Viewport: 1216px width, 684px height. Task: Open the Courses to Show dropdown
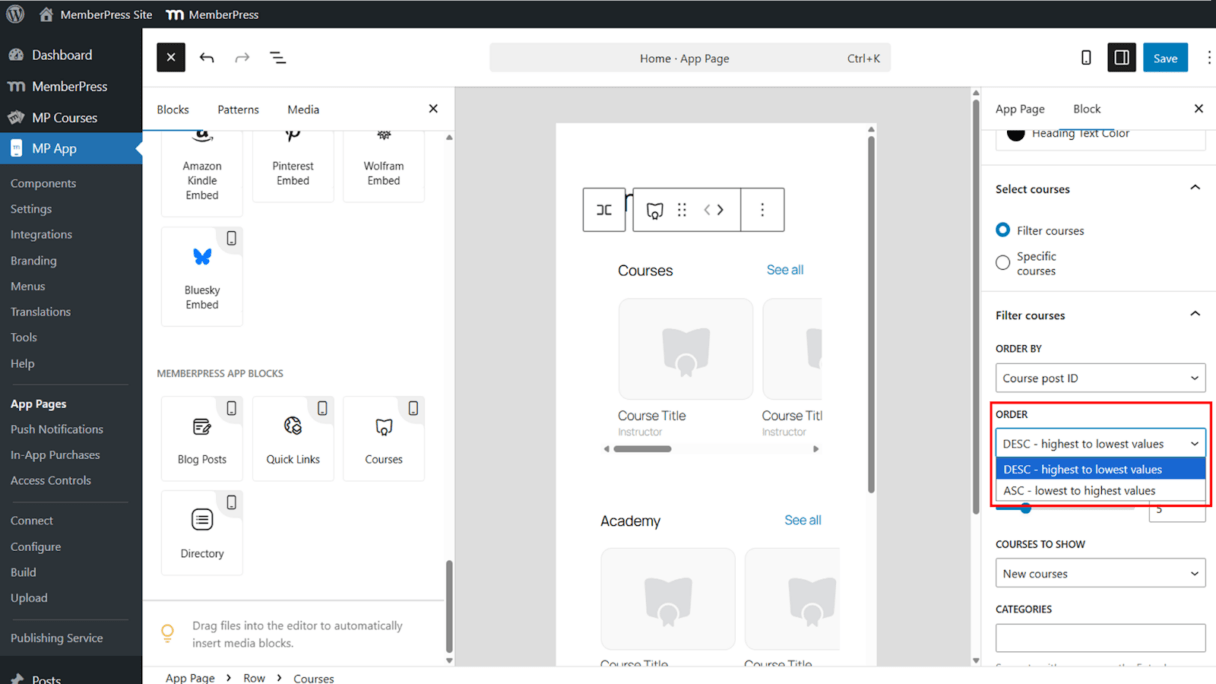pos(1100,574)
